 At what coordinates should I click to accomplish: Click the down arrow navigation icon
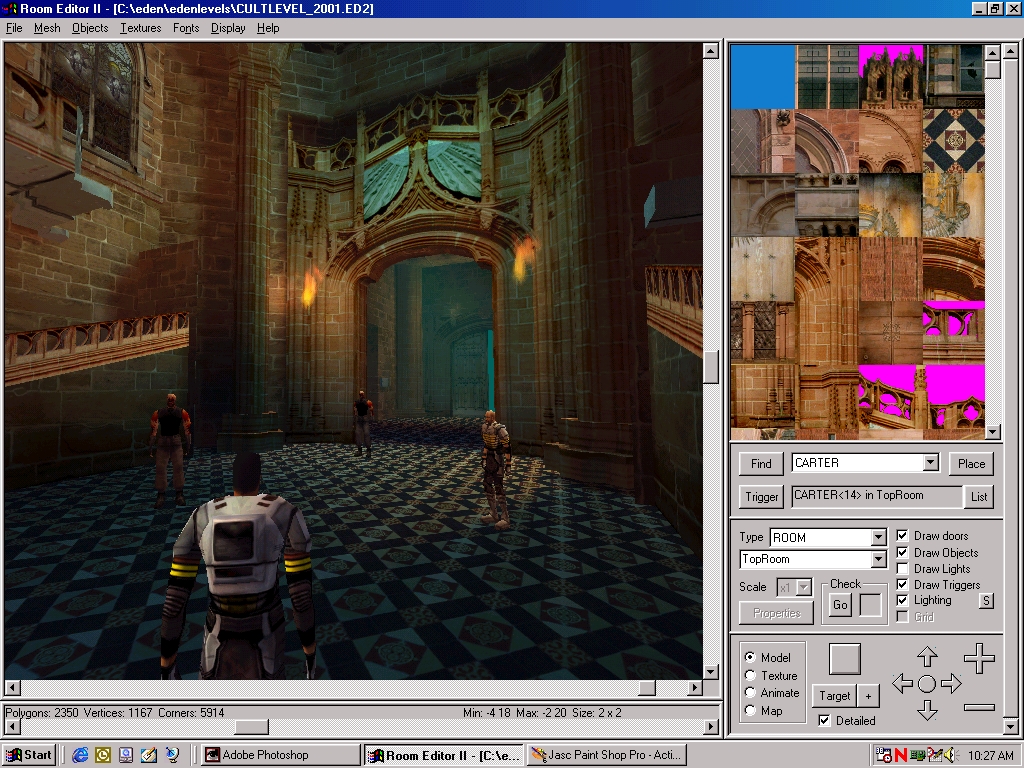click(x=927, y=710)
